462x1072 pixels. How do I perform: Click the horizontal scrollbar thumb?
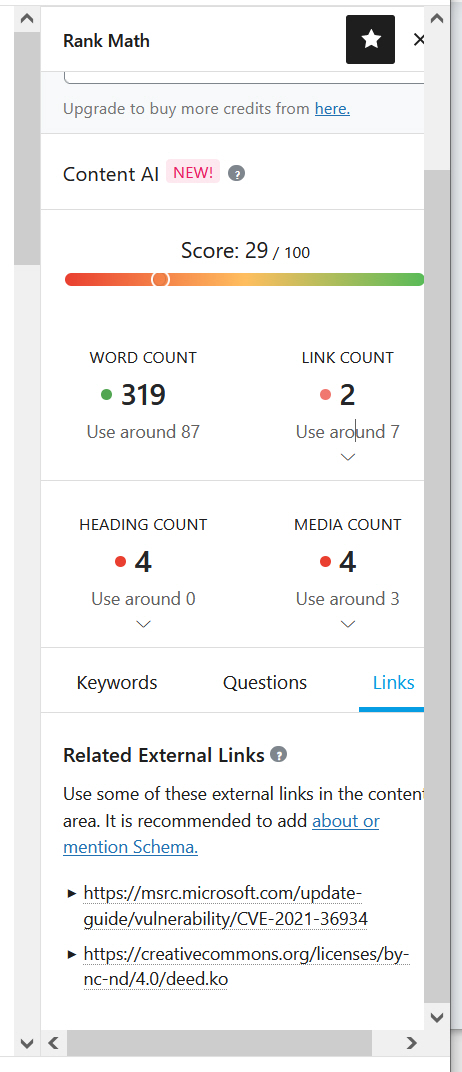tap(219, 1043)
